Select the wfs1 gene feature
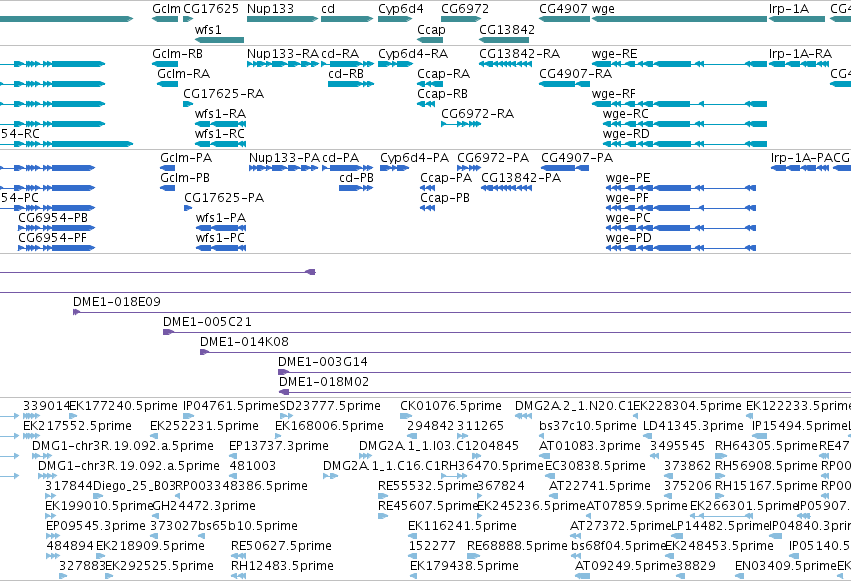The width and height of the screenshot is (851, 581). click(x=219, y=40)
